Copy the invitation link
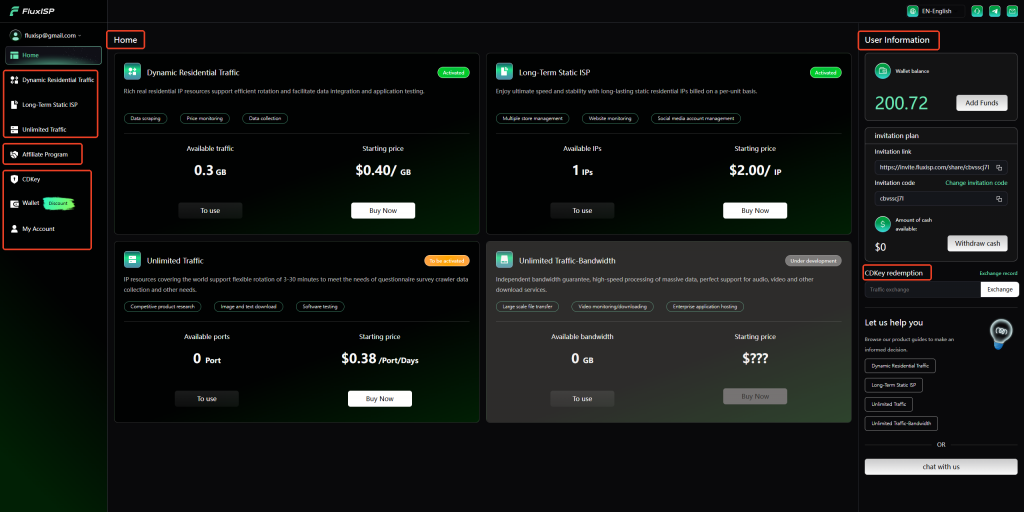This screenshot has height=512, width=1024. point(999,168)
